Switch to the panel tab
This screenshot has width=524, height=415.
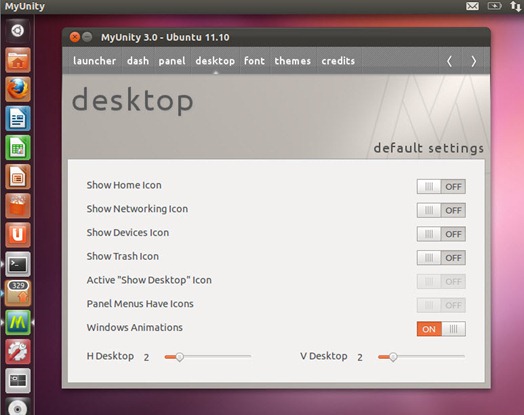[x=172, y=61]
